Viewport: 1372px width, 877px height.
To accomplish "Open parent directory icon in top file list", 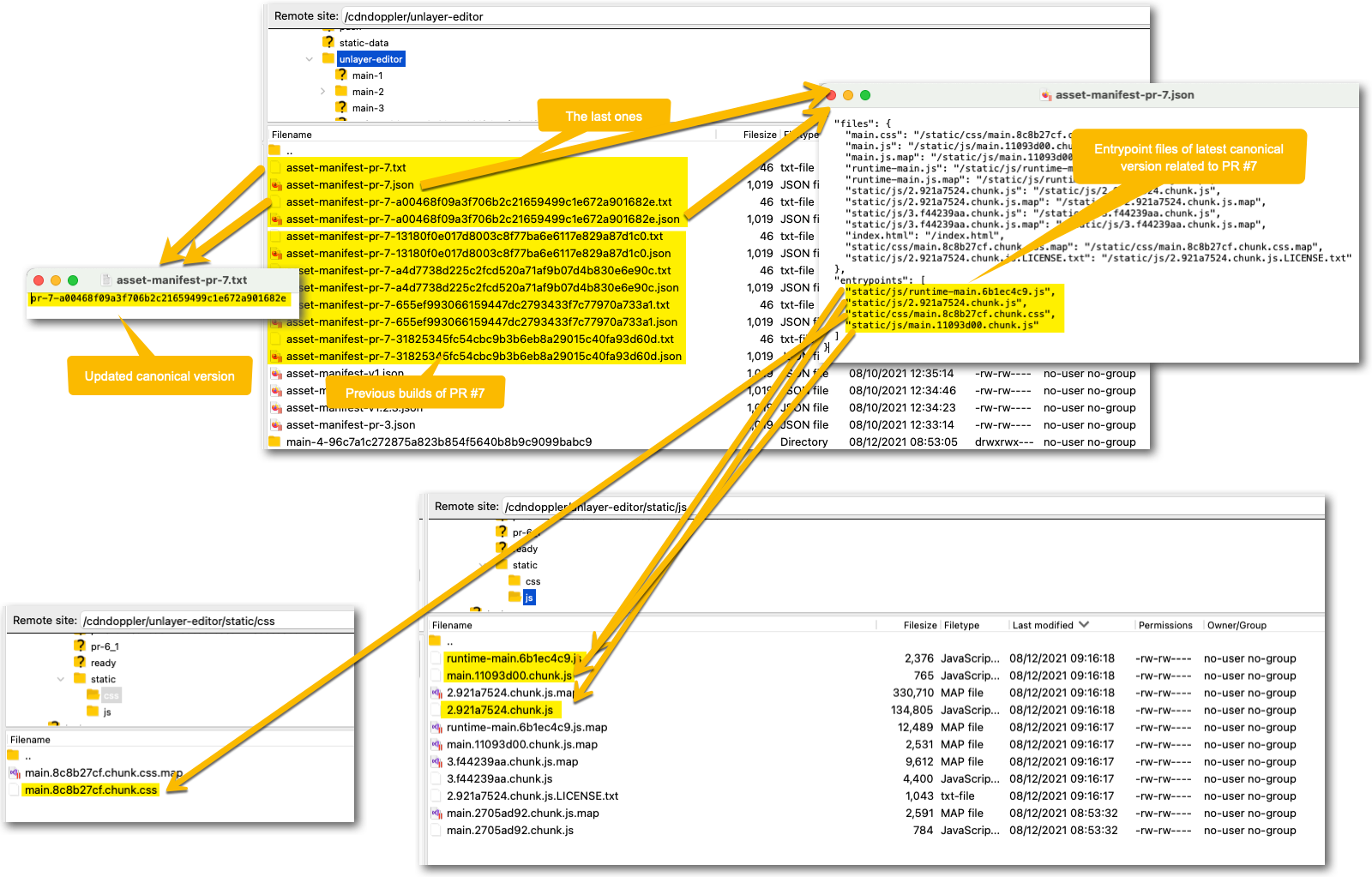I will [x=275, y=150].
